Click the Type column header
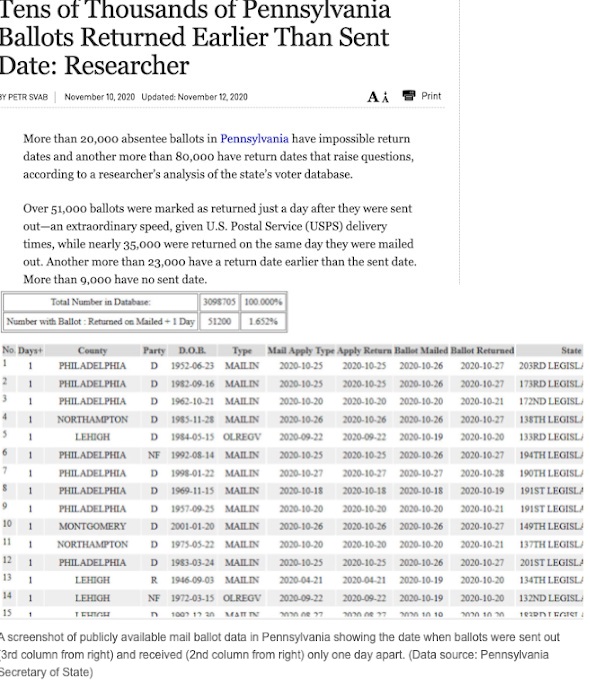 [242, 350]
